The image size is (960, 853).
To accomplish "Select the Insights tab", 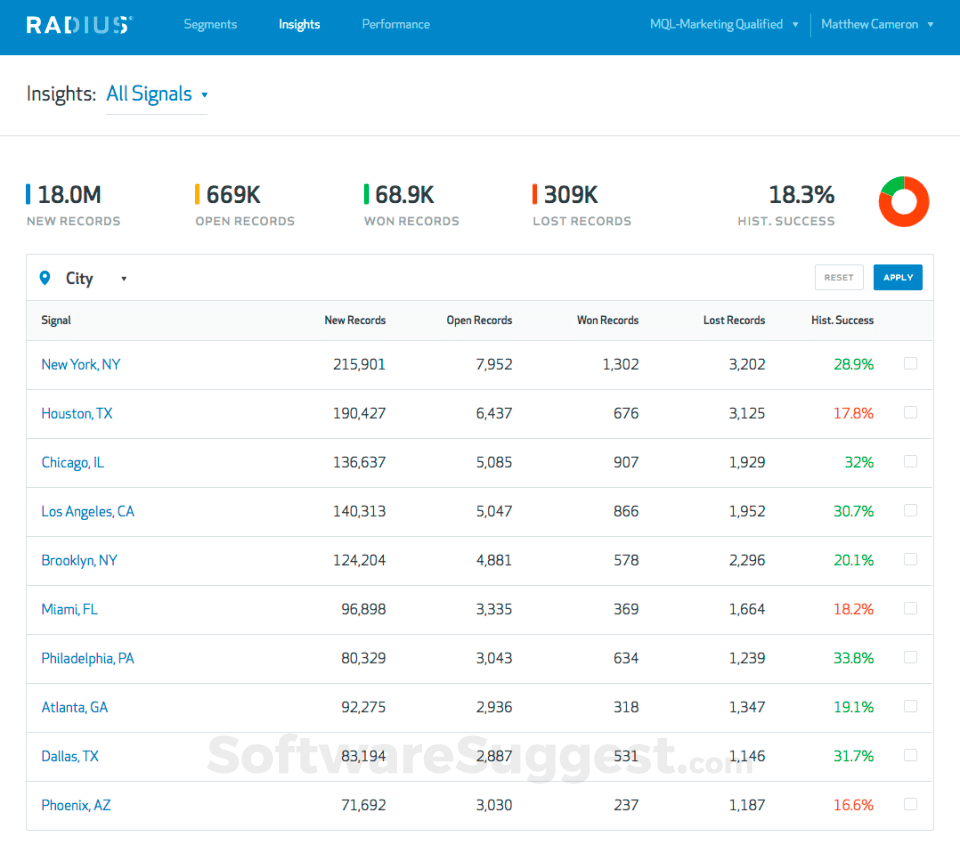I will point(299,25).
